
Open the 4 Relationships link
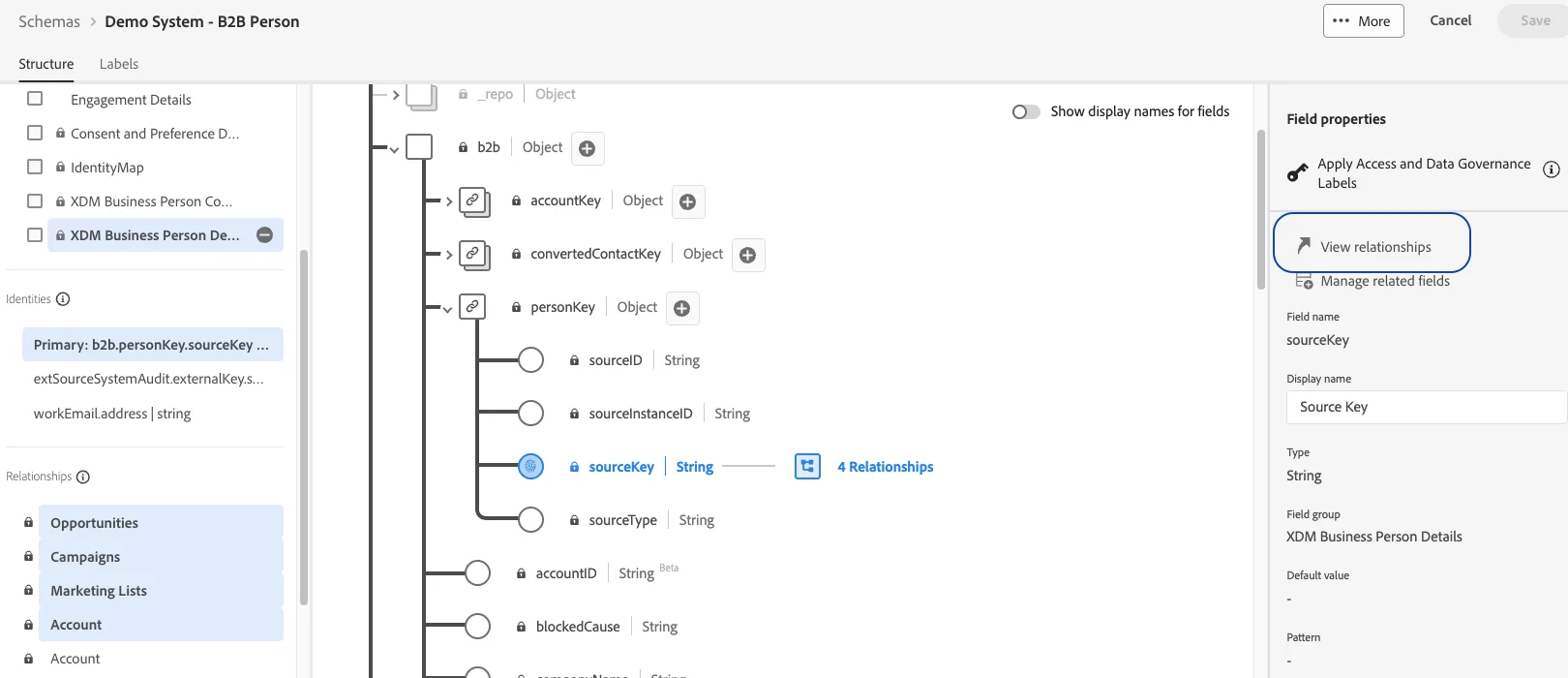(x=886, y=467)
